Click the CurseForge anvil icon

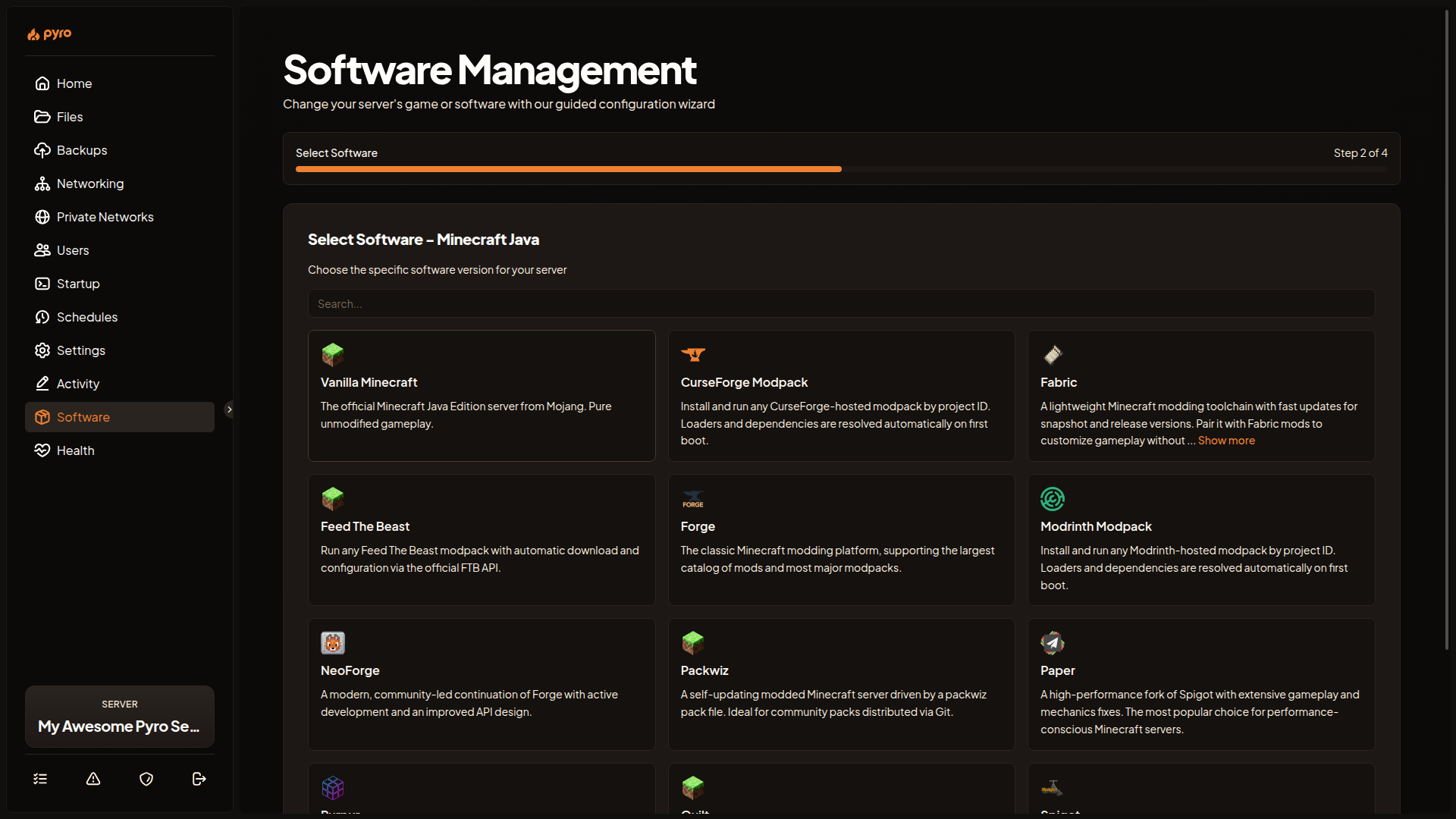point(693,354)
